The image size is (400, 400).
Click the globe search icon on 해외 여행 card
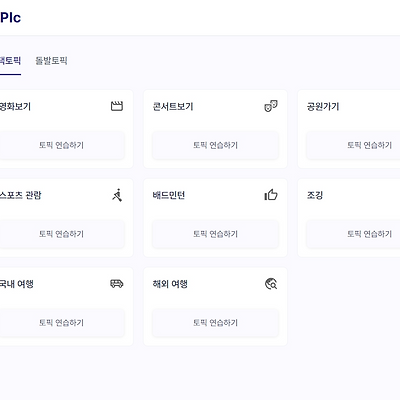pos(271,284)
